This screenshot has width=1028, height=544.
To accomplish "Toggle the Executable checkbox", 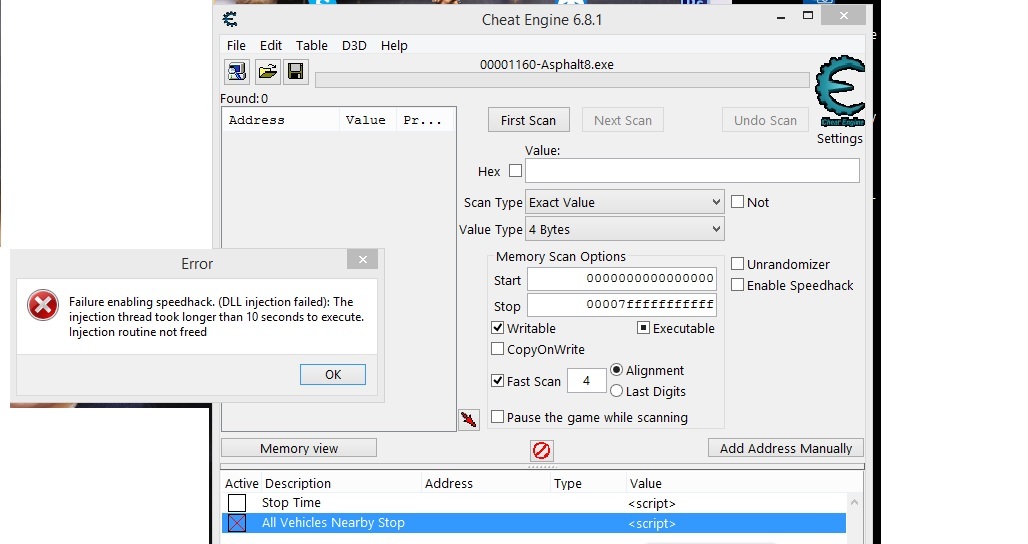I will tap(644, 328).
